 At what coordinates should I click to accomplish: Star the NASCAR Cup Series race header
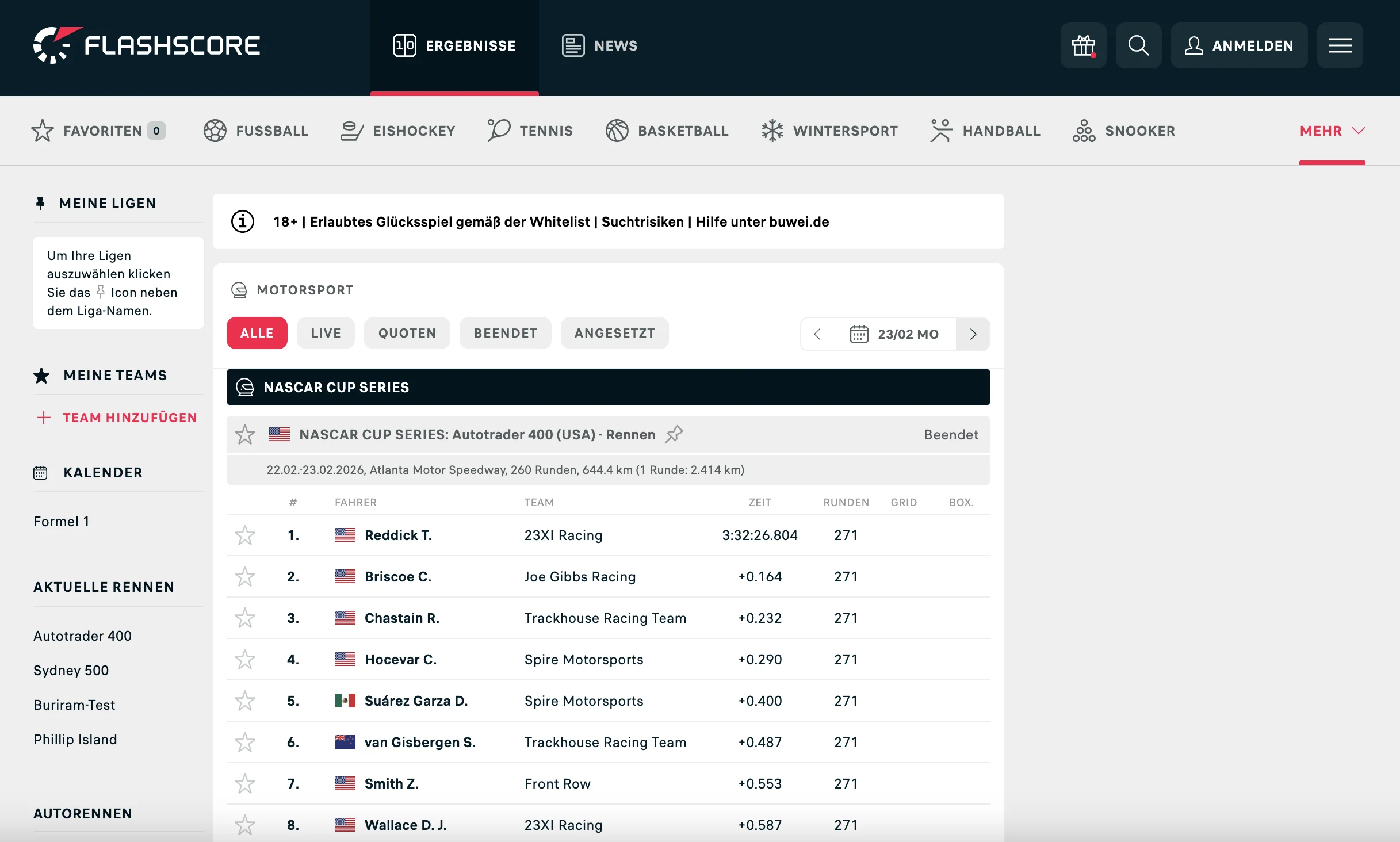pos(245,434)
